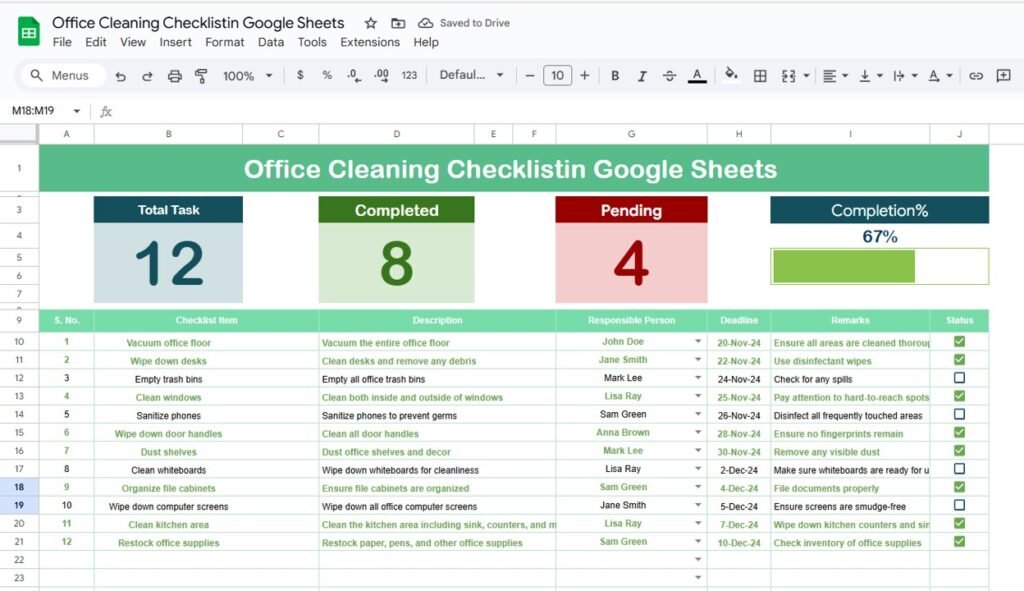Open the Extensions menu
This screenshot has width=1024, height=591.
[369, 42]
